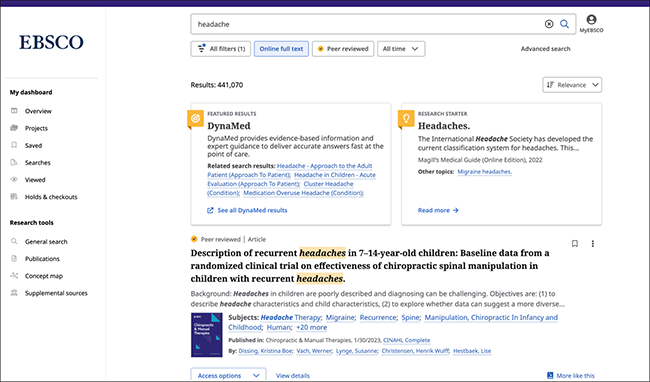This screenshot has height=382, width=650.
Task: Select Spine subject link
Action: [410, 317]
